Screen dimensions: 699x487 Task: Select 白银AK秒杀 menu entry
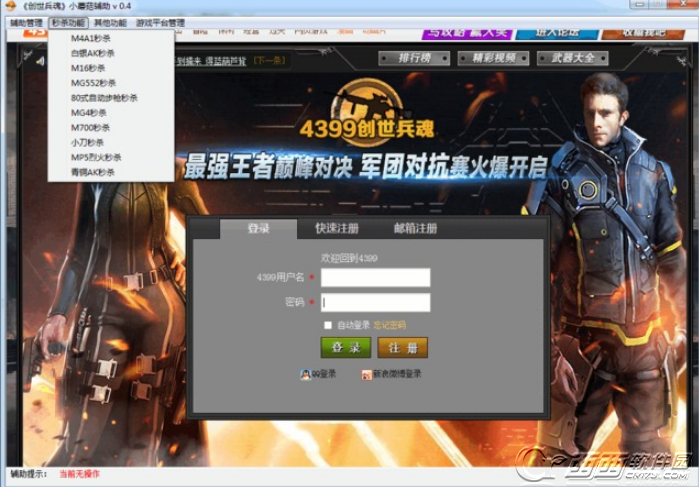pyautogui.click(x=93, y=53)
